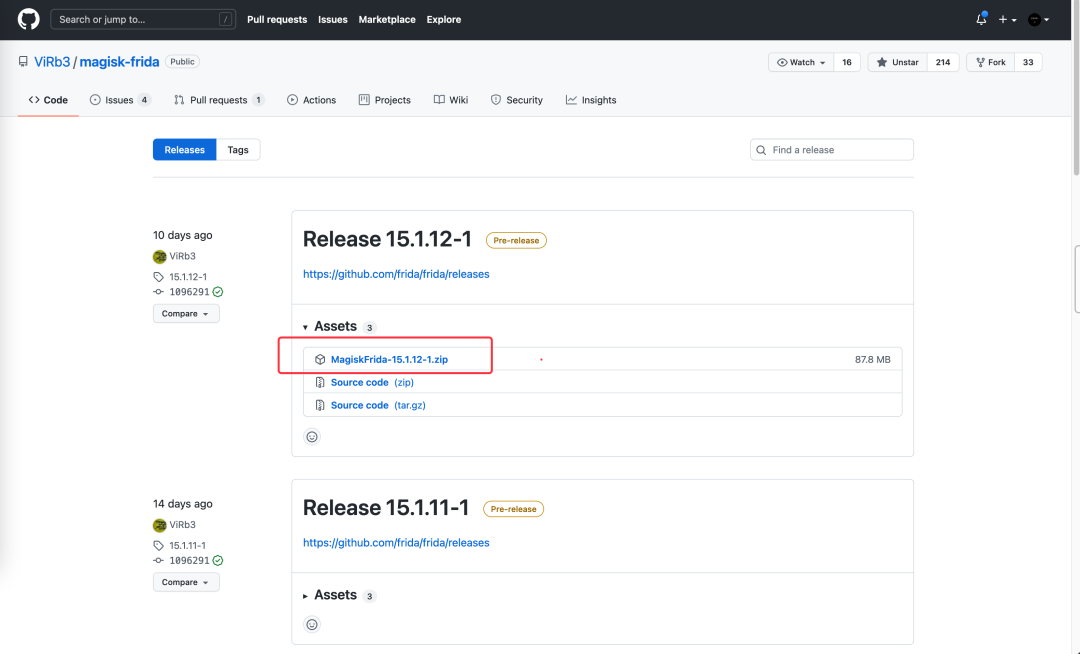Open the watchers count 16
The height and width of the screenshot is (654, 1080).
point(847,62)
